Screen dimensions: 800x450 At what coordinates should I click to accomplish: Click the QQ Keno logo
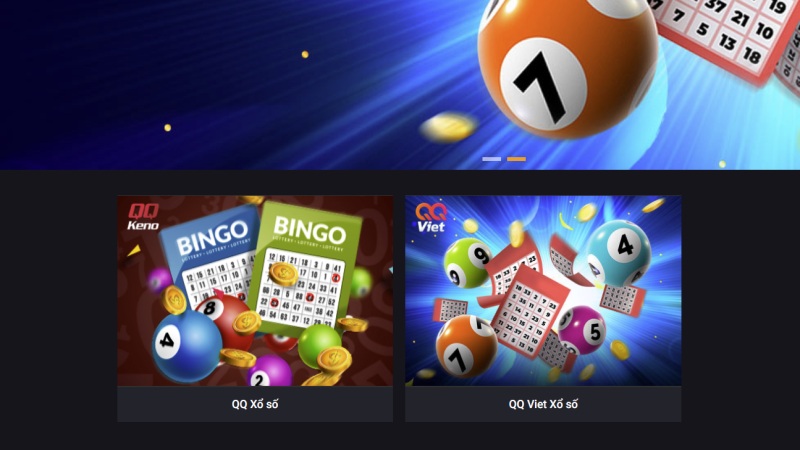[143, 217]
